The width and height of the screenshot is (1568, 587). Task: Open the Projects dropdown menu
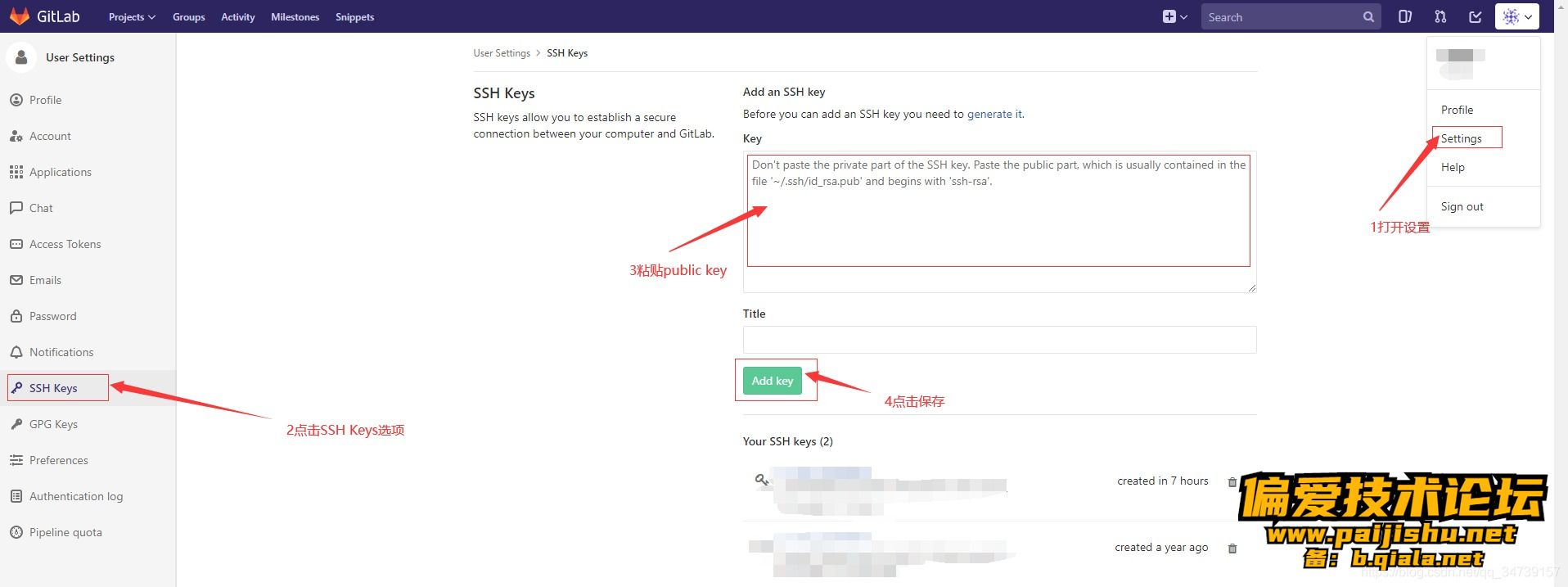click(x=132, y=17)
